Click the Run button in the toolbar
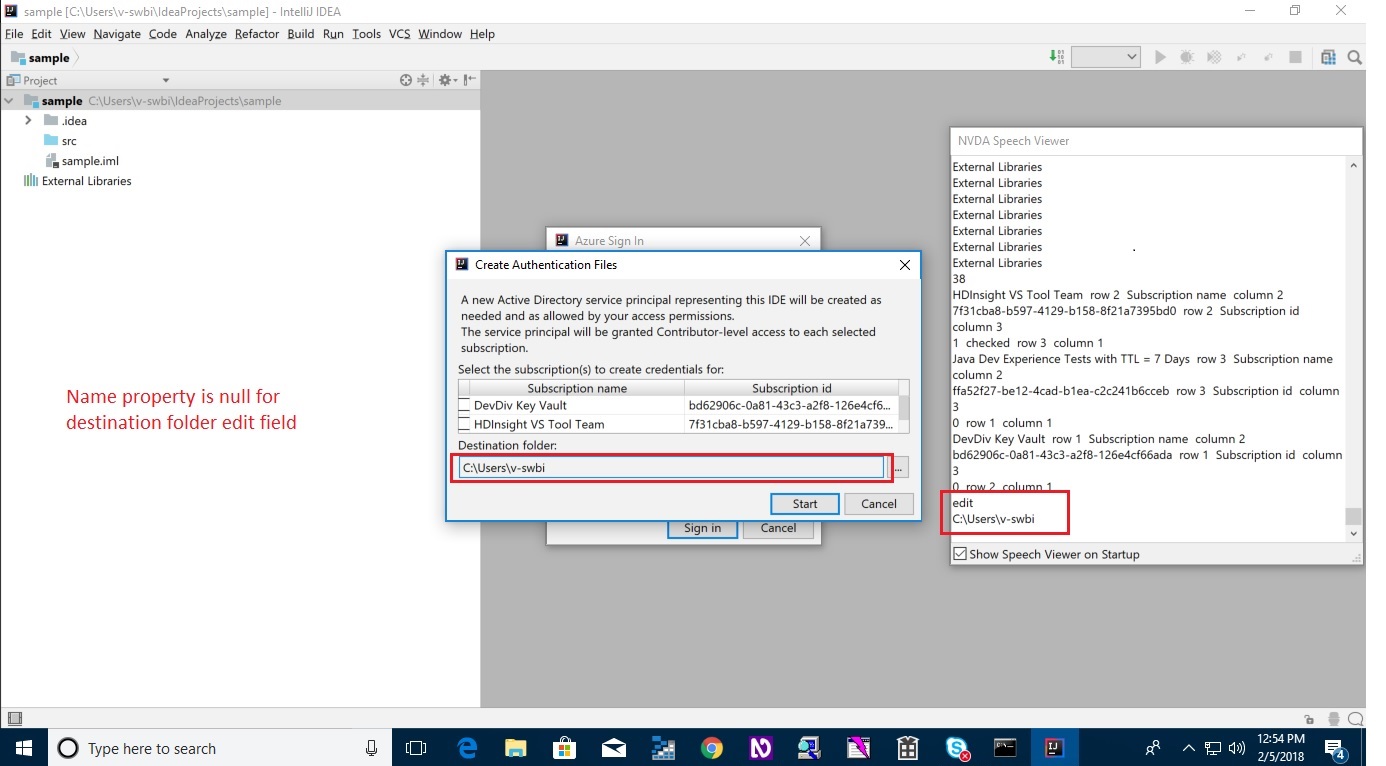 coord(1160,57)
